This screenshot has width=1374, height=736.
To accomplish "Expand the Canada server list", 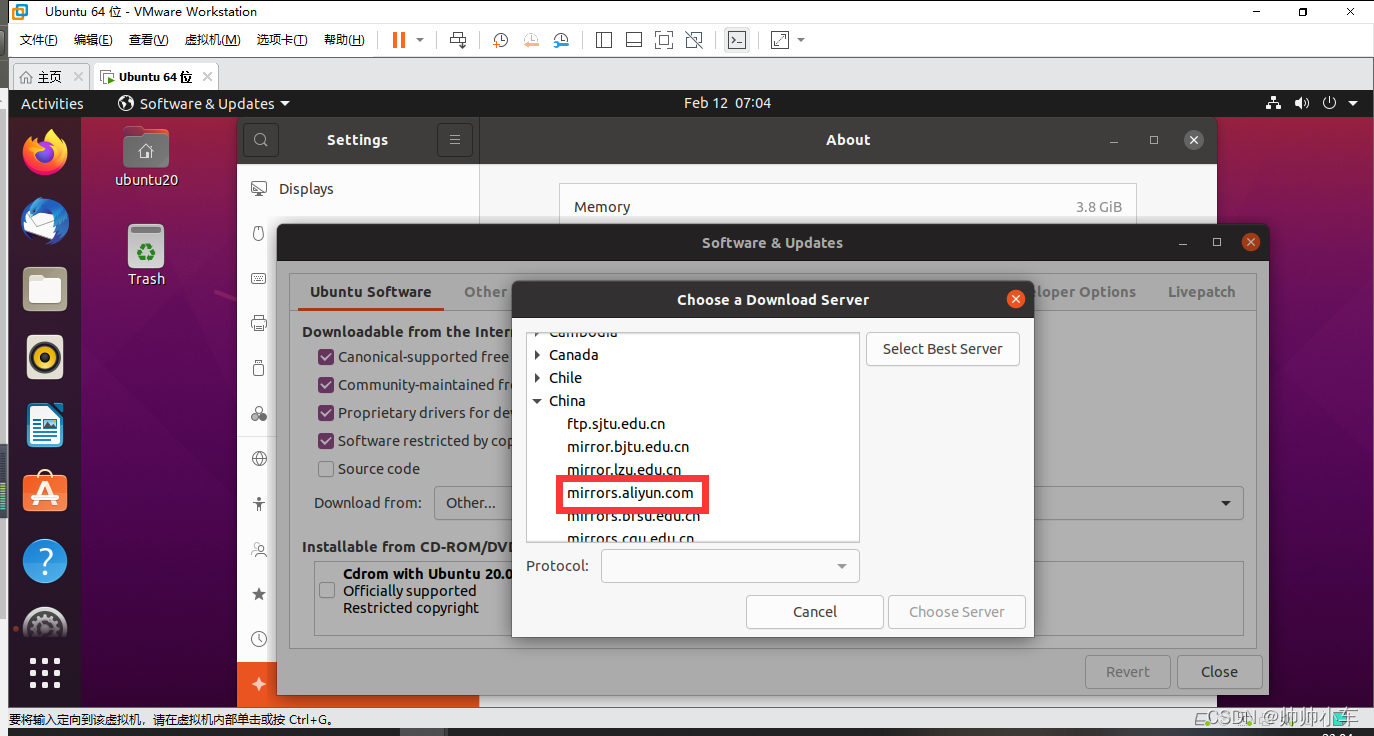I will click(x=537, y=355).
